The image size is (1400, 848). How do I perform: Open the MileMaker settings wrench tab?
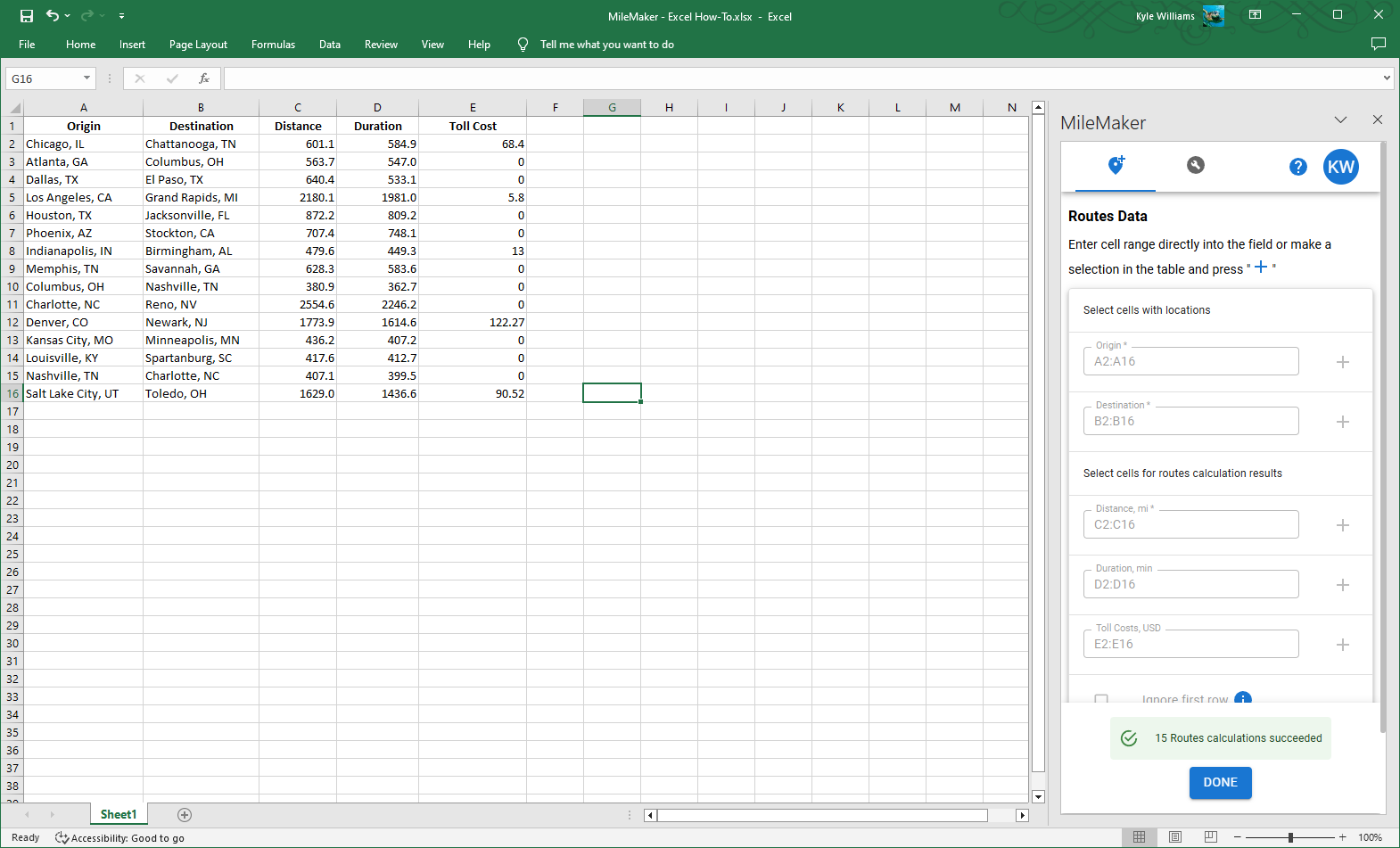1196,165
